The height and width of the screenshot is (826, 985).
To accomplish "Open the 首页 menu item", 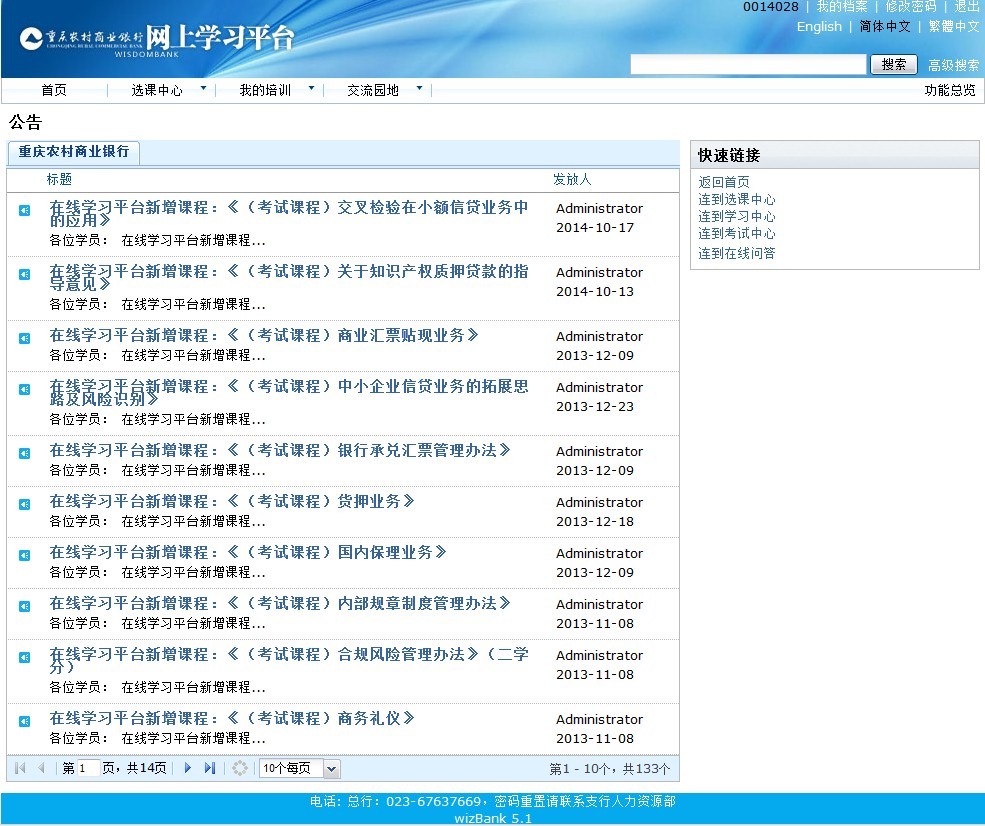I will [x=54, y=90].
